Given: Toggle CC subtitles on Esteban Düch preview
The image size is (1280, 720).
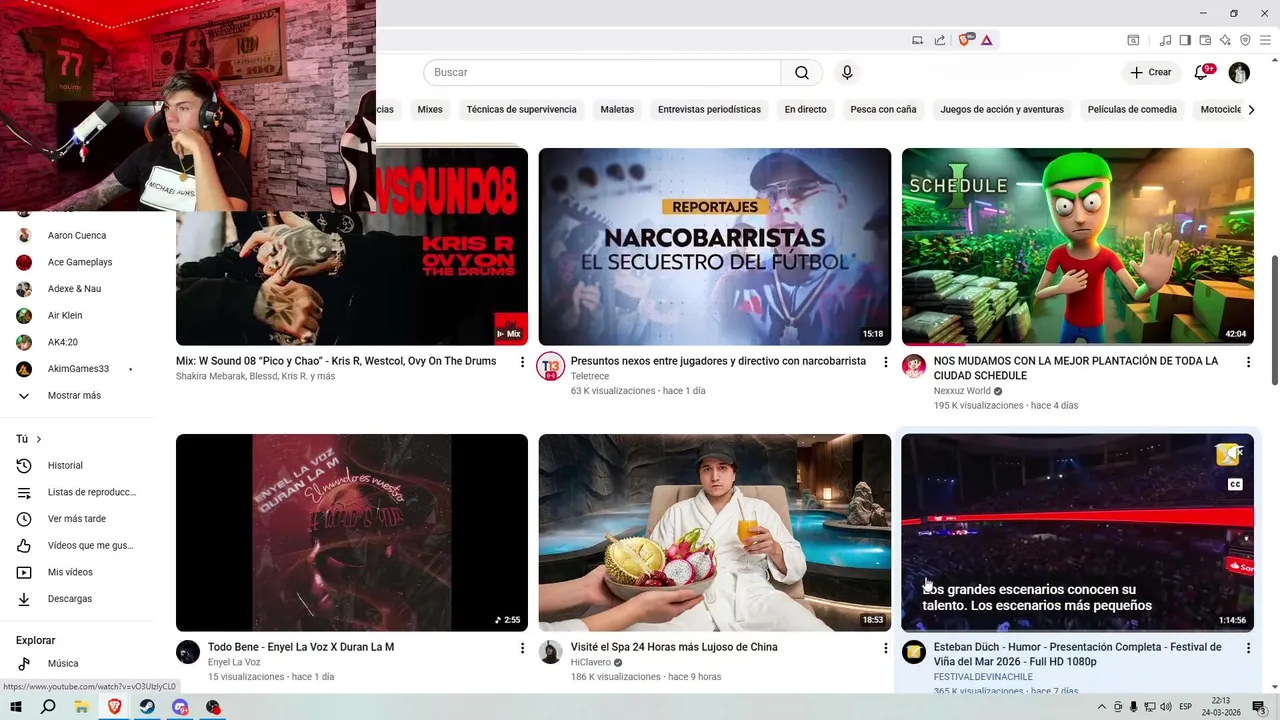Looking at the screenshot, I should (x=1235, y=485).
